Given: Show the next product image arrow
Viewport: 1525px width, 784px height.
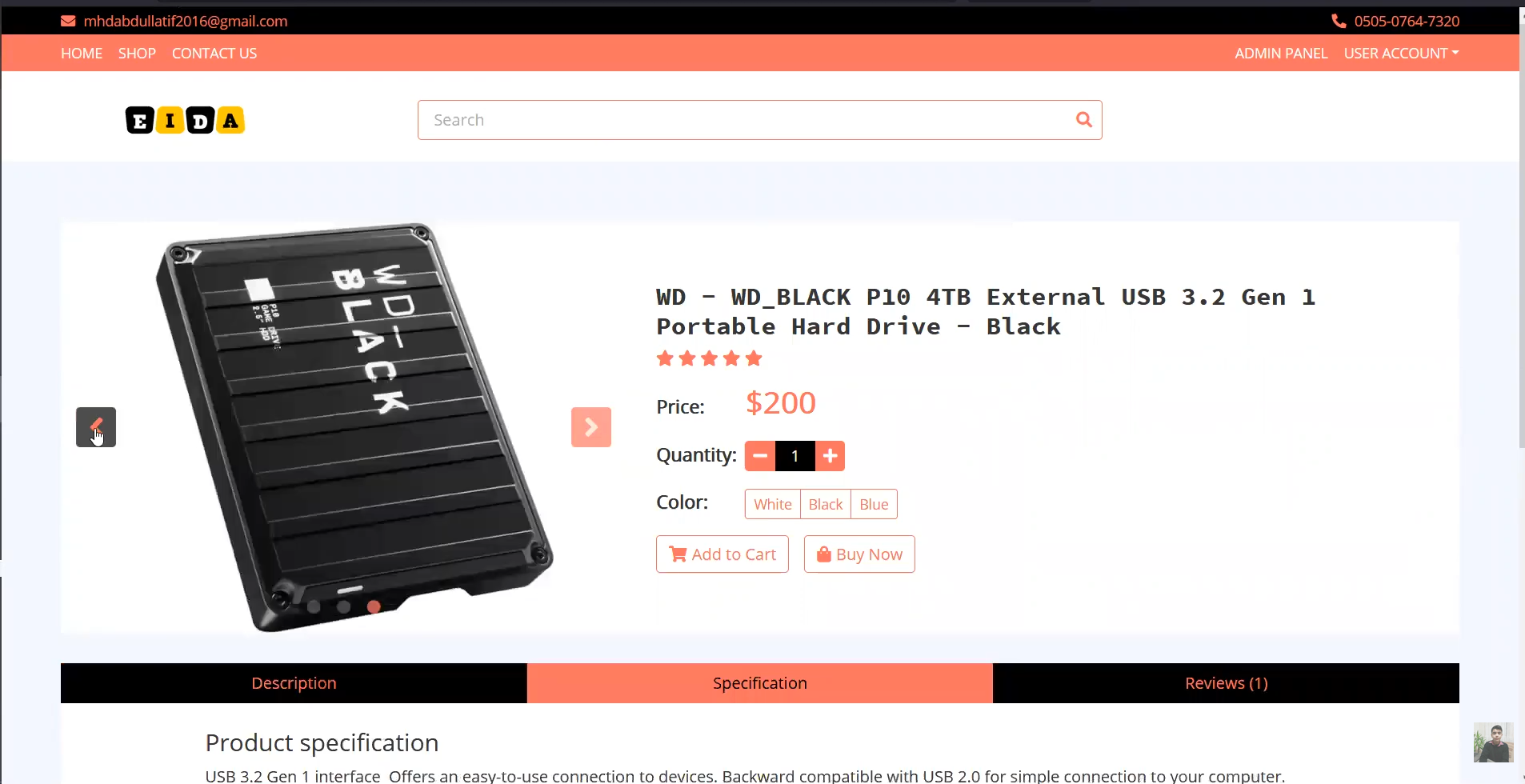Looking at the screenshot, I should tap(591, 427).
